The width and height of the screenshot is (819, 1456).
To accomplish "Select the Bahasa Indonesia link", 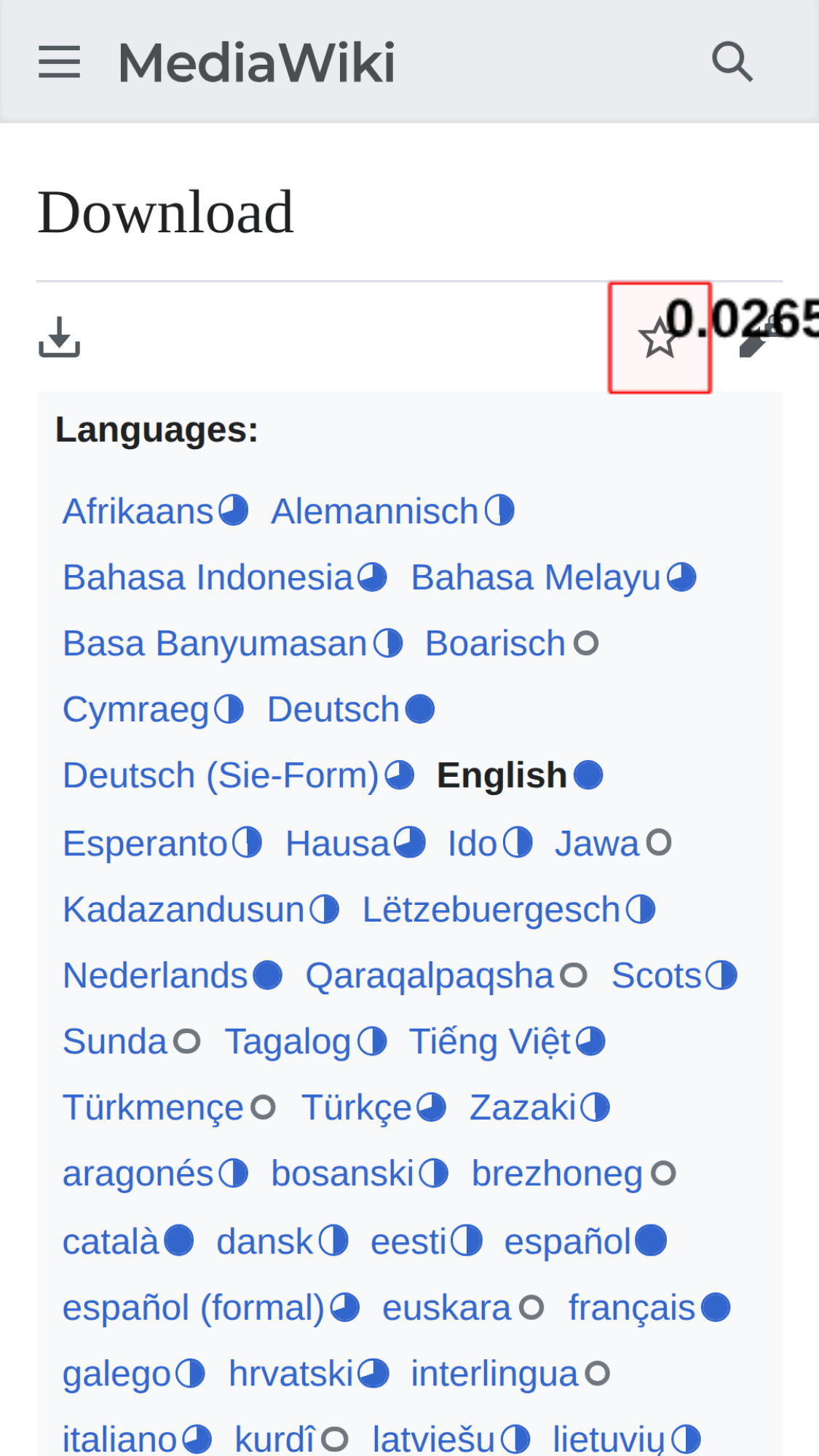I will click(208, 577).
